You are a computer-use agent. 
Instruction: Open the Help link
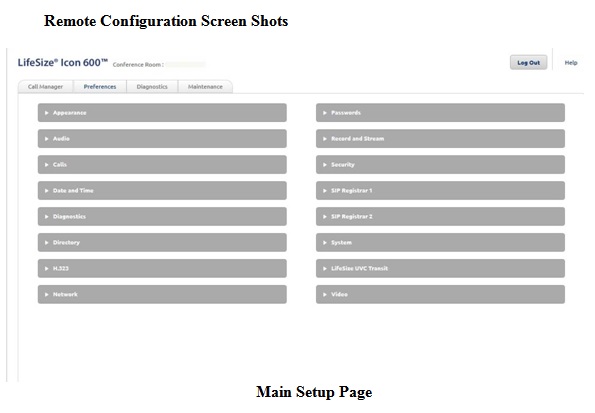point(571,63)
